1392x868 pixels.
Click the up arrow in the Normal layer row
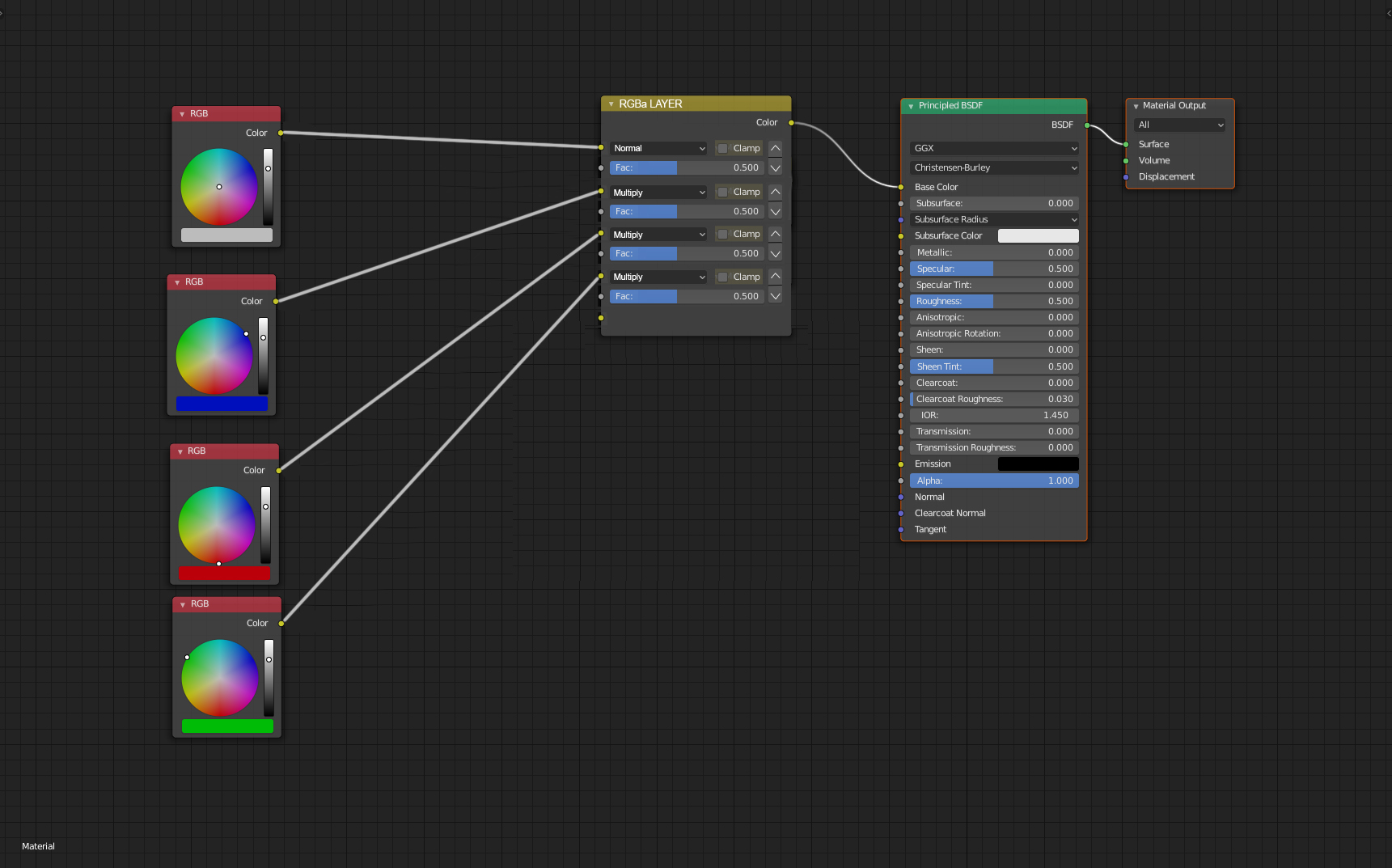[x=775, y=148]
